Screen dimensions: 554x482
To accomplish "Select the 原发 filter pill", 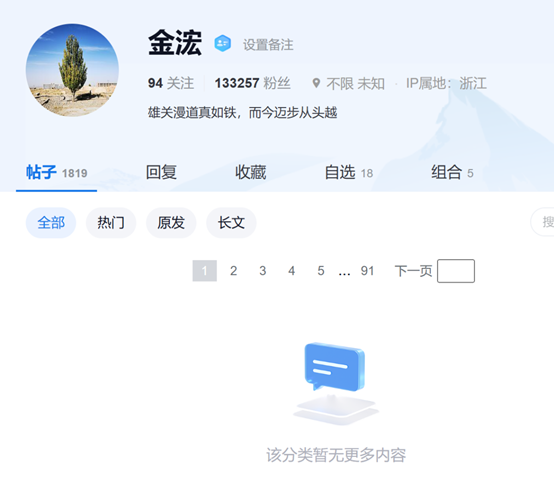I will coord(171,223).
